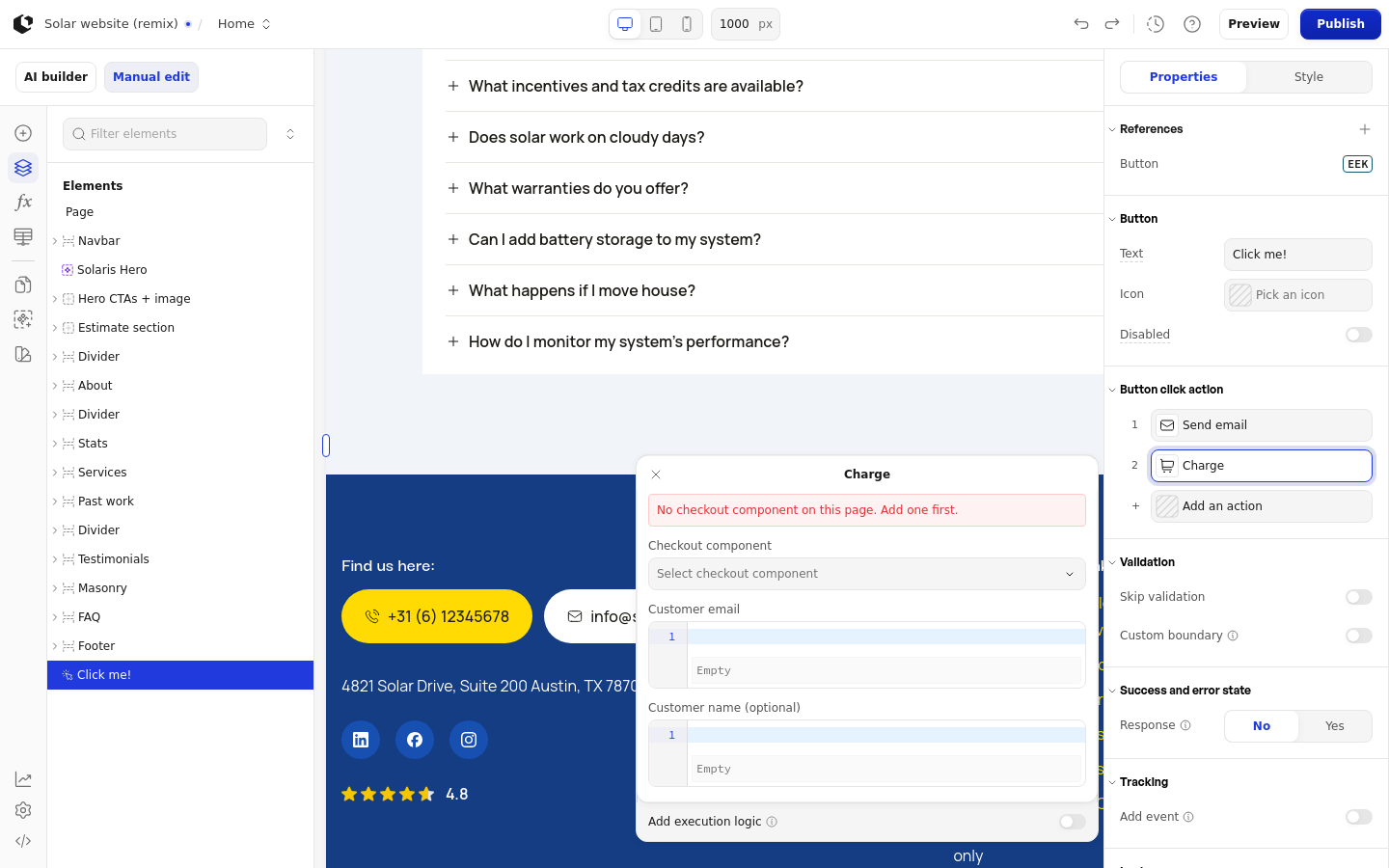Toggle the Disabled switch for button
Image resolution: width=1389 pixels, height=868 pixels.
[x=1358, y=335]
